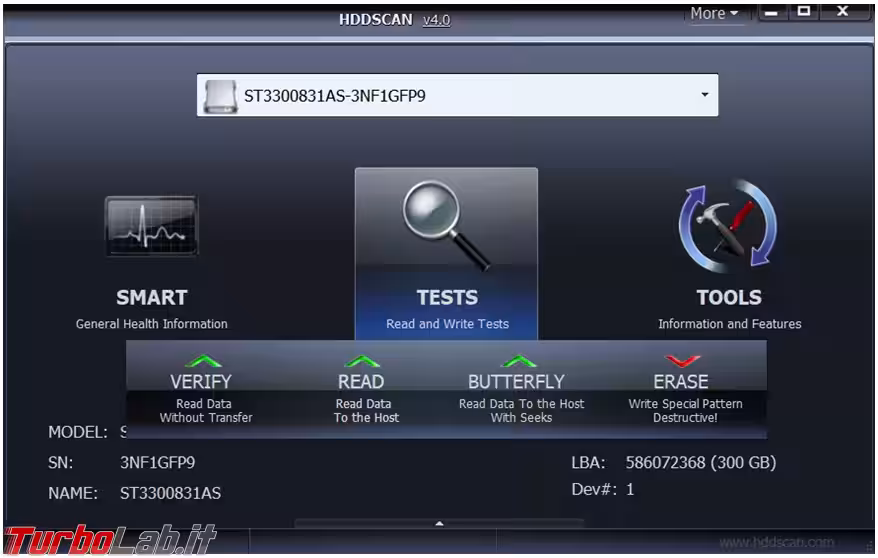Click the green arrow above READ

(361, 361)
